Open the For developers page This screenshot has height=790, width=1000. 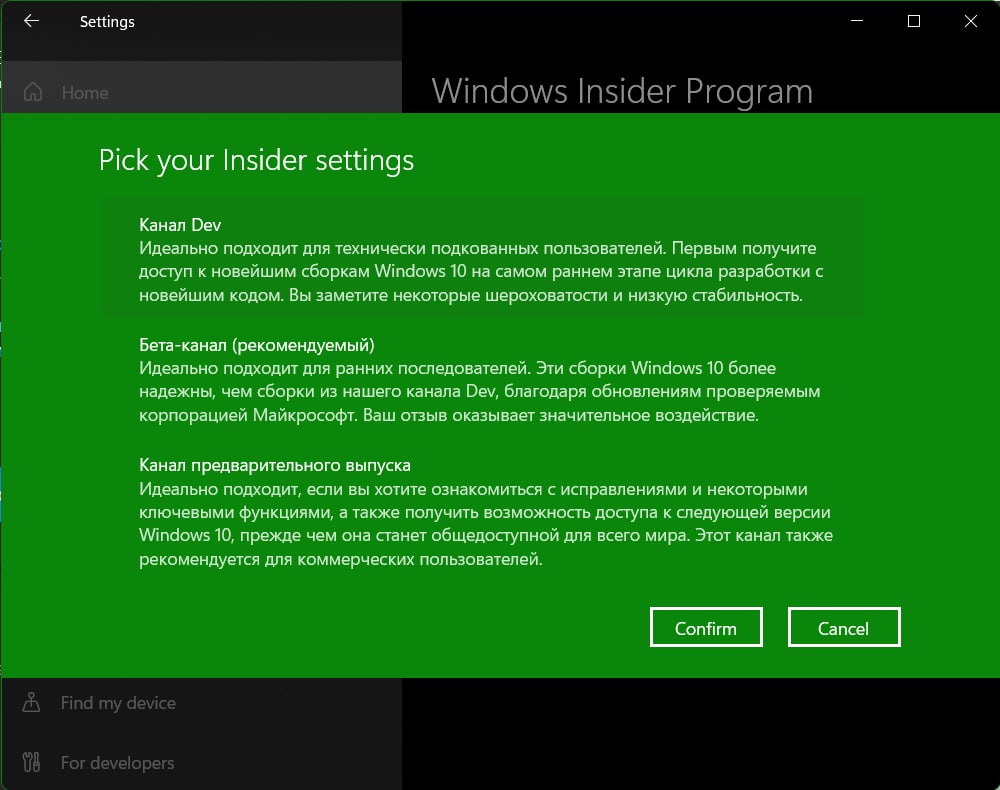201,762
